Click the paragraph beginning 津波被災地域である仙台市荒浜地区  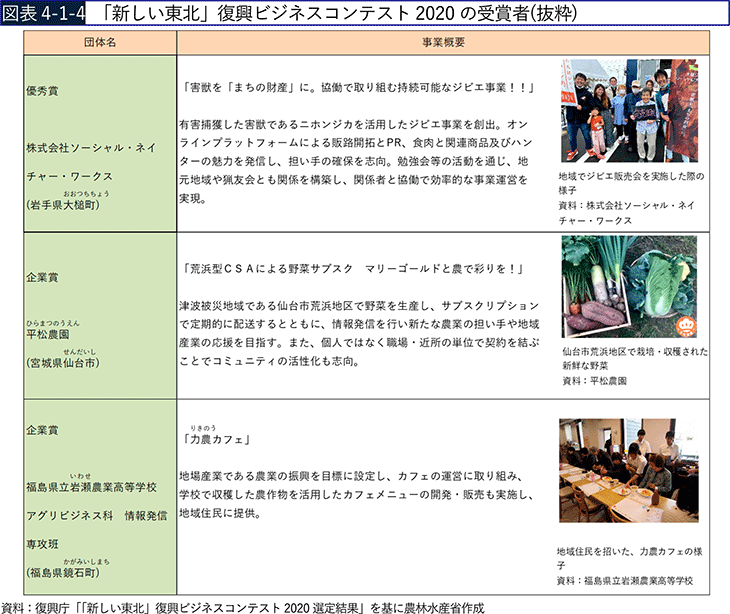[x=359, y=333]
